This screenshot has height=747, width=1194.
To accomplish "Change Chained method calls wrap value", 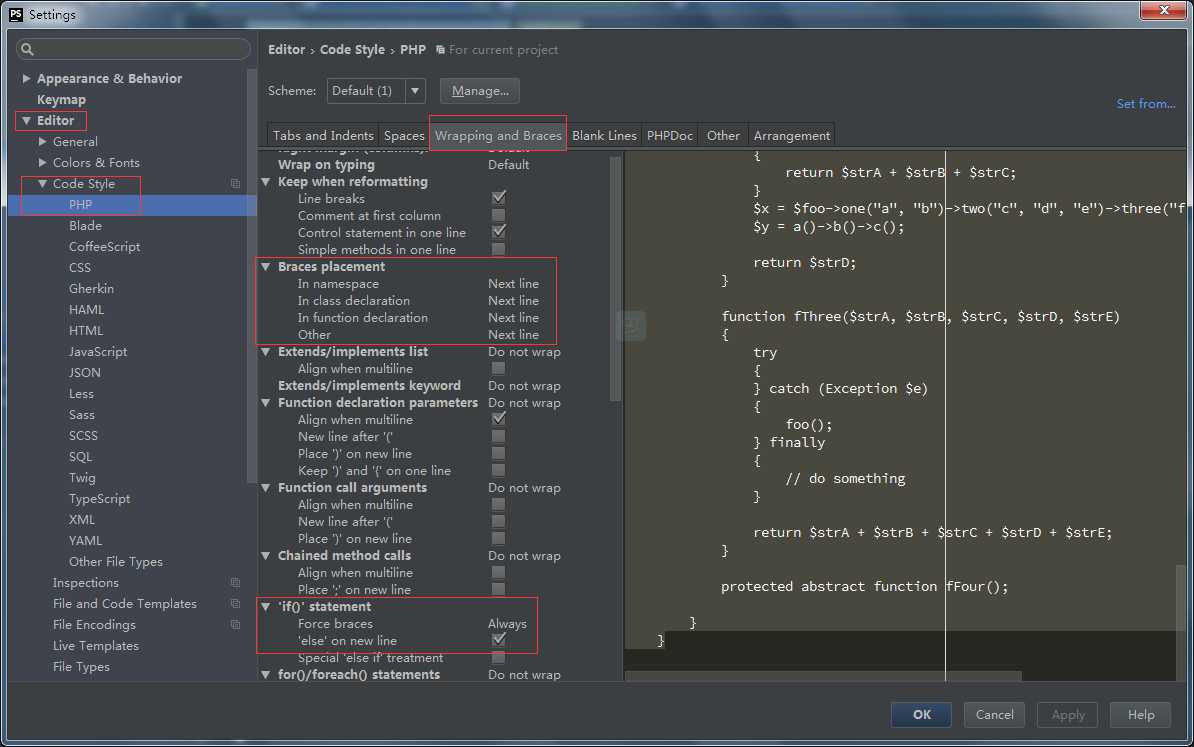I will [x=524, y=556].
